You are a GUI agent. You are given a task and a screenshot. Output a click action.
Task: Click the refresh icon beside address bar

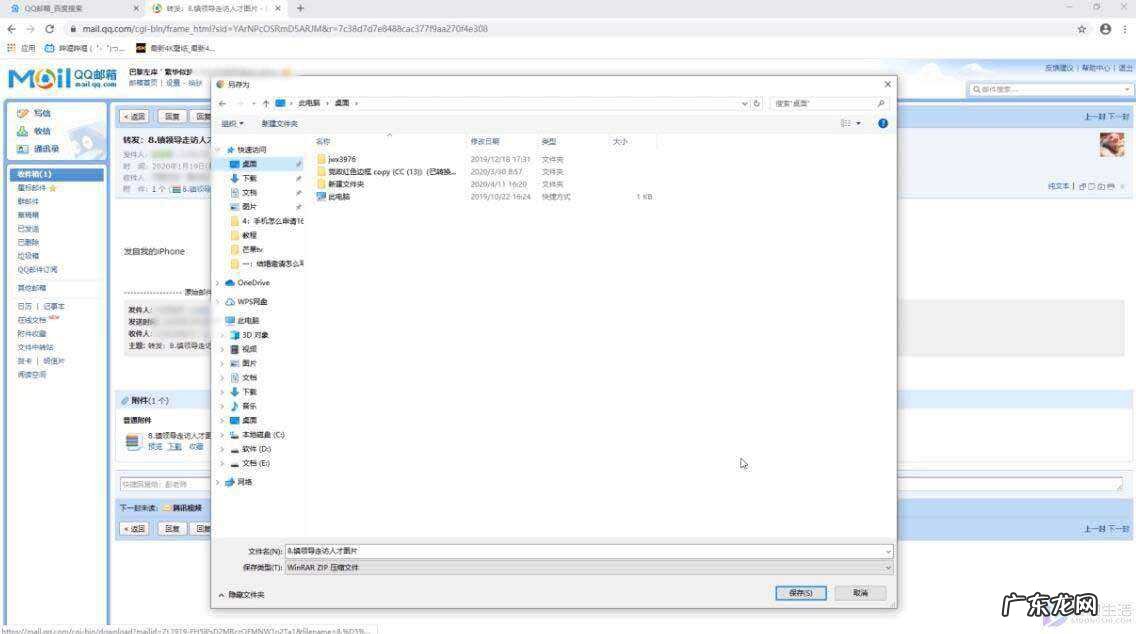tap(756, 103)
